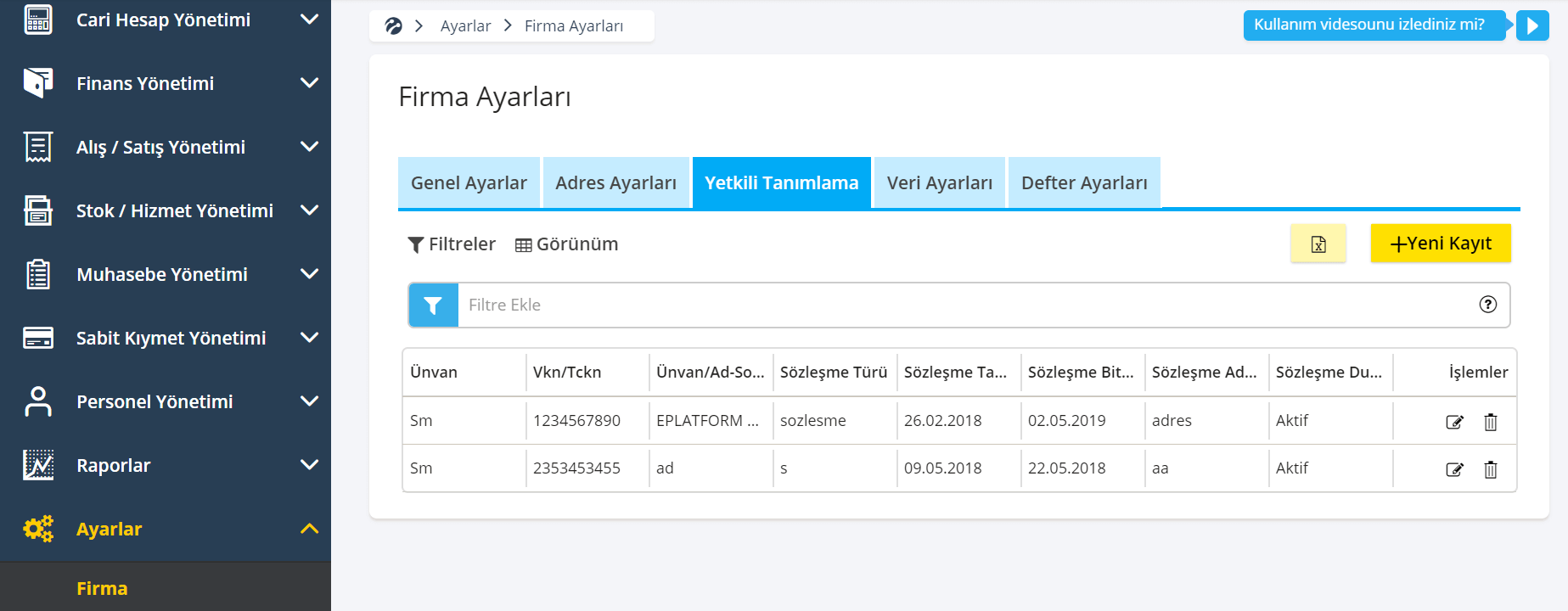Sort by Sözleşme Türü column header
1568x611 pixels.
point(834,372)
